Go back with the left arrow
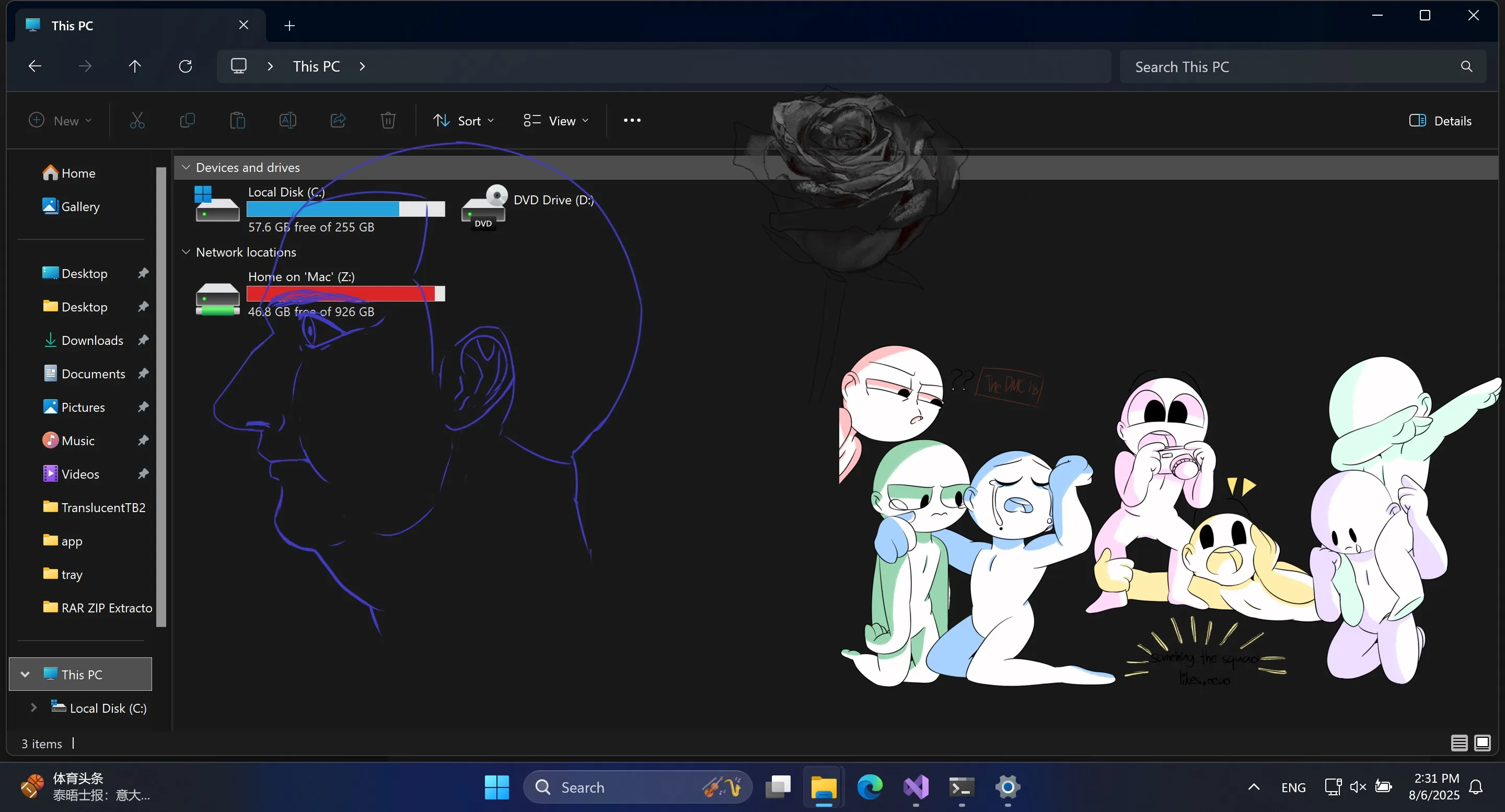Image resolution: width=1505 pixels, height=812 pixels. [x=35, y=66]
